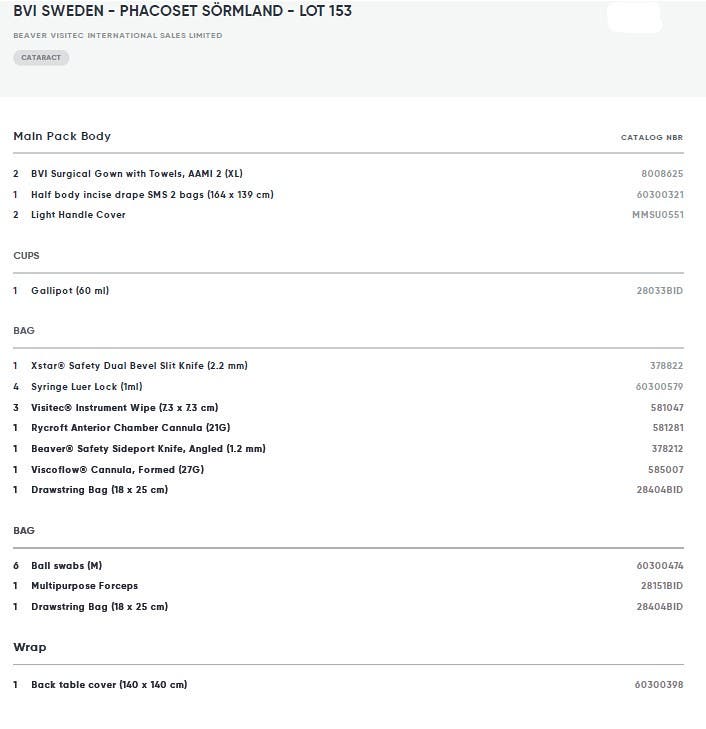706x729 pixels.
Task: Select catalog number MMSU0551
Action: point(658,215)
